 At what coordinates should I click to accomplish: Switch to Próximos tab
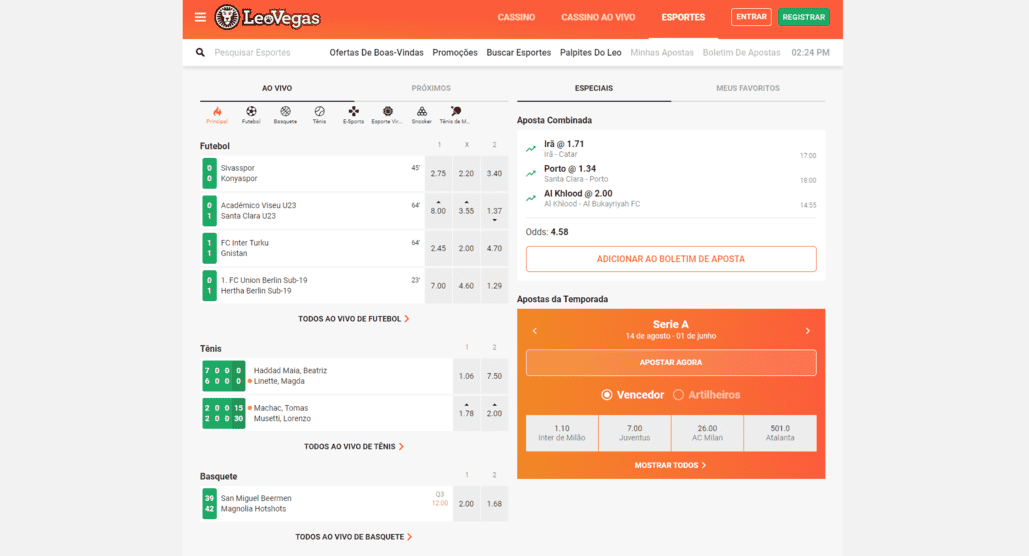click(431, 88)
